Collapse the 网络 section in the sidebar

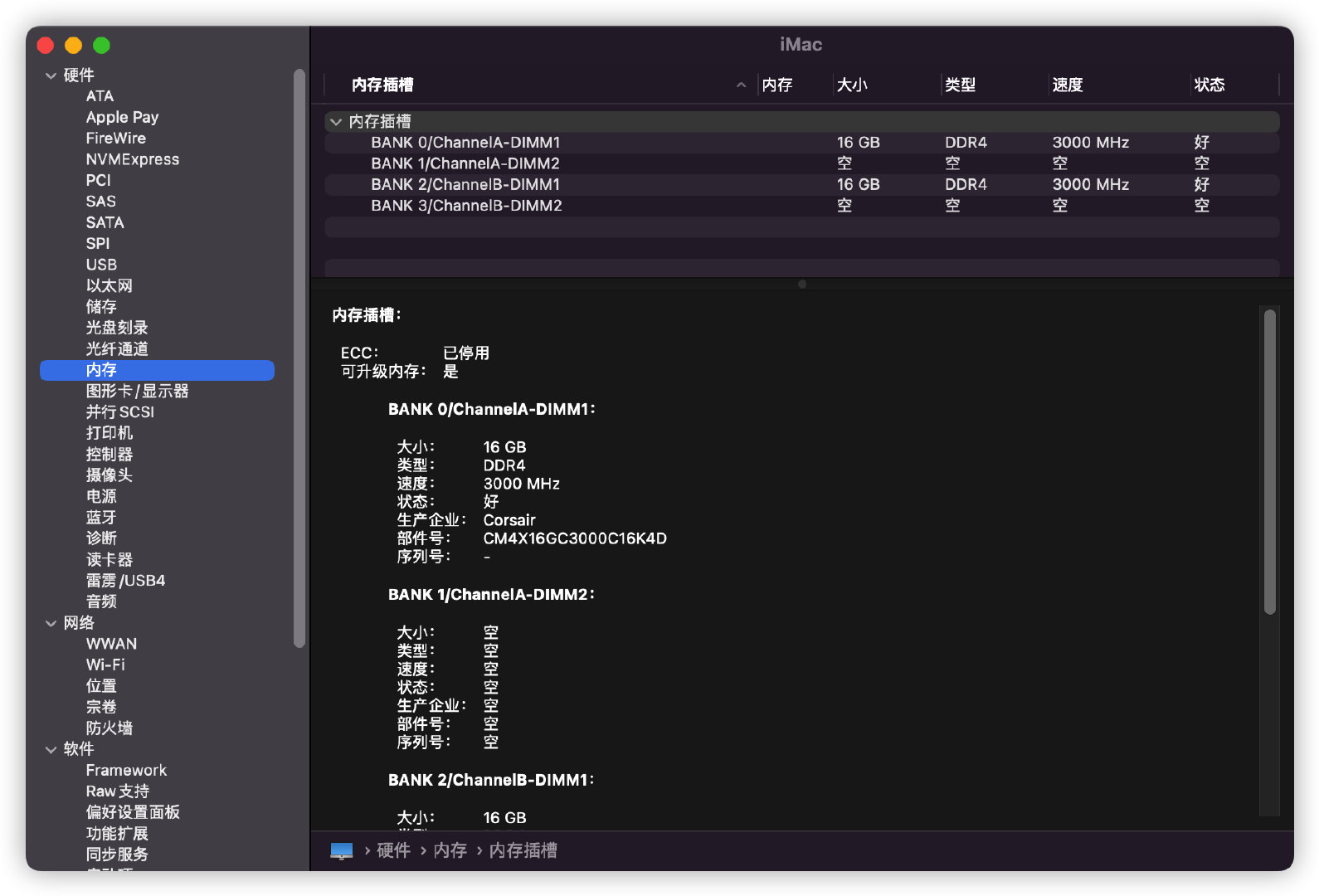click(51, 623)
